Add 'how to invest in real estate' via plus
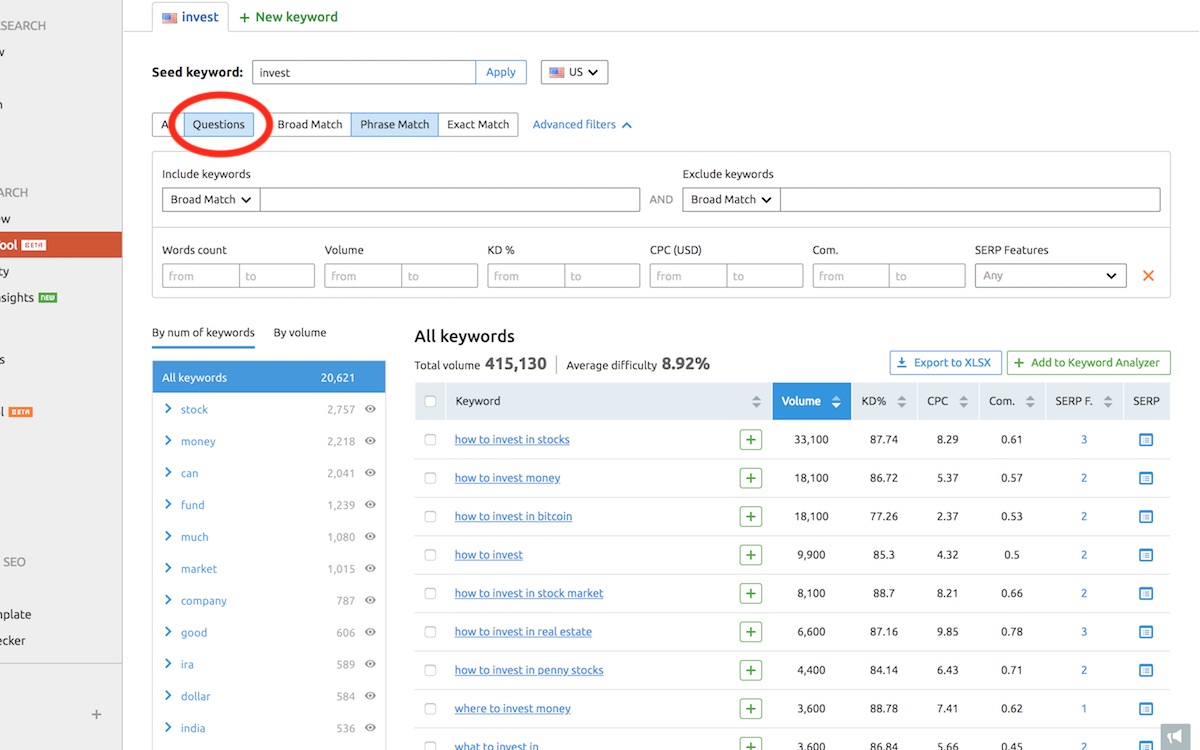 pos(750,632)
